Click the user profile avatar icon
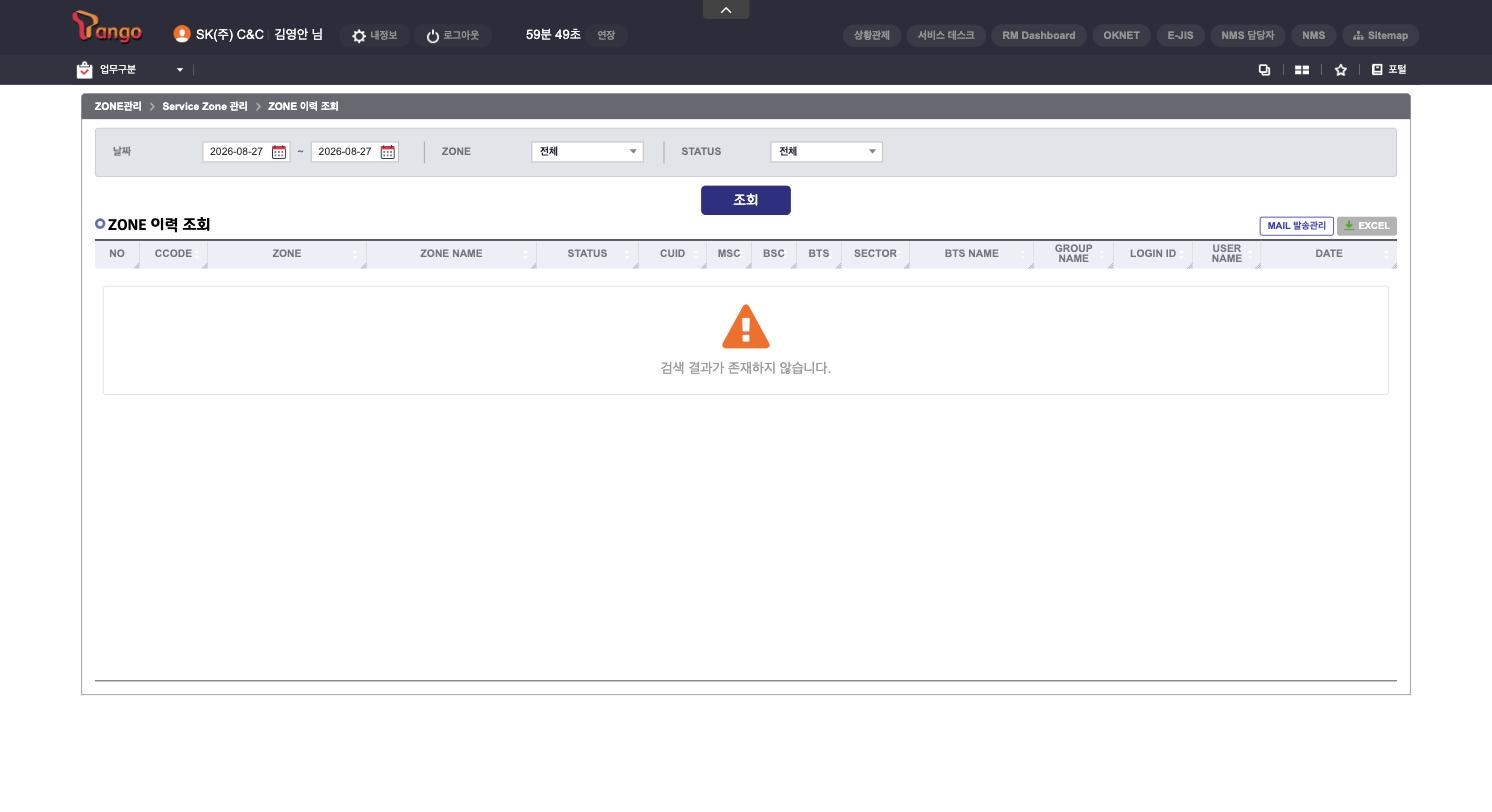This screenshot has height=812, width=1492. tap(182, 34)
